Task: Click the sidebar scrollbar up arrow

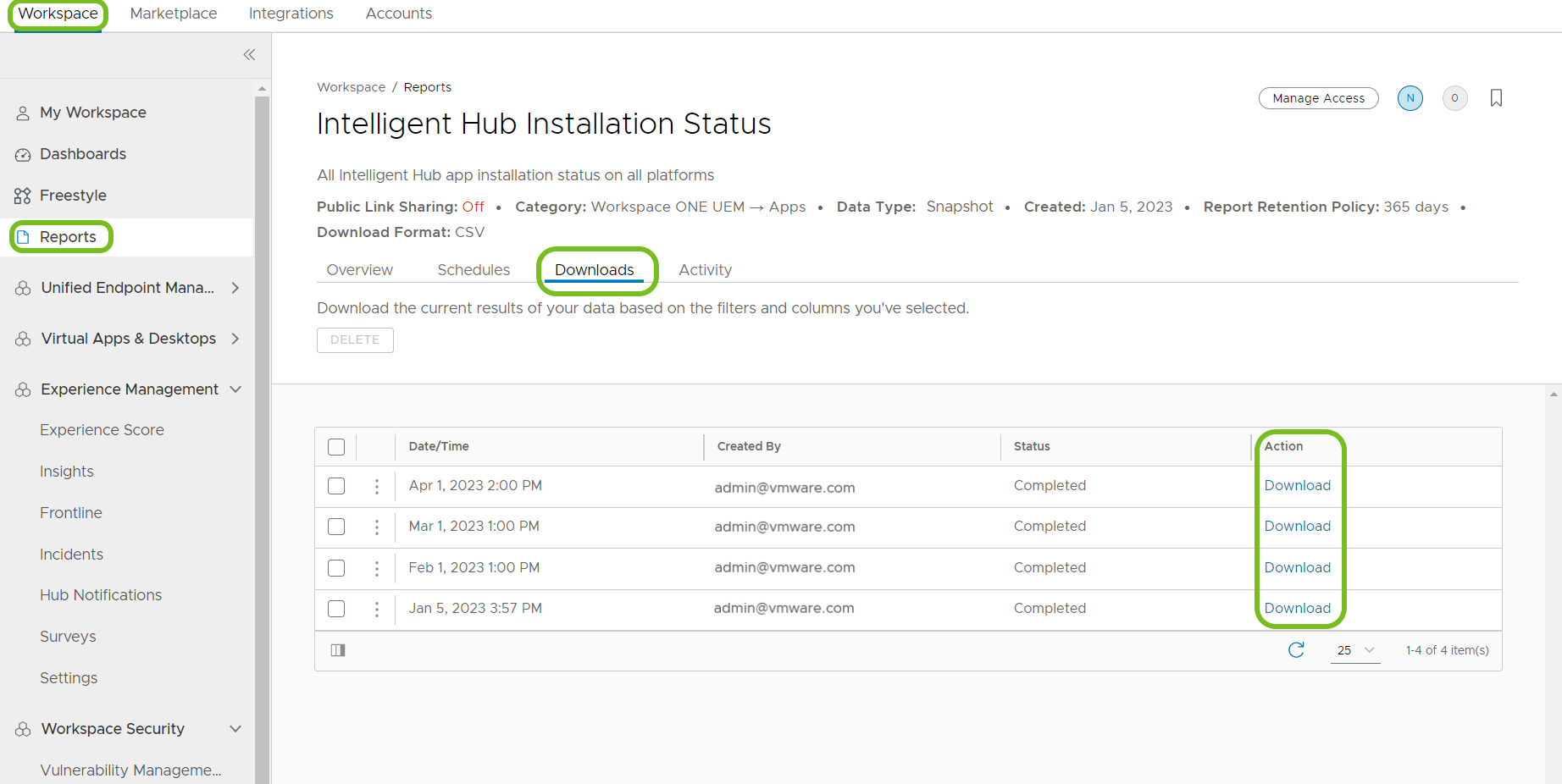Action: pyautogui.click(x=262, y=88)
